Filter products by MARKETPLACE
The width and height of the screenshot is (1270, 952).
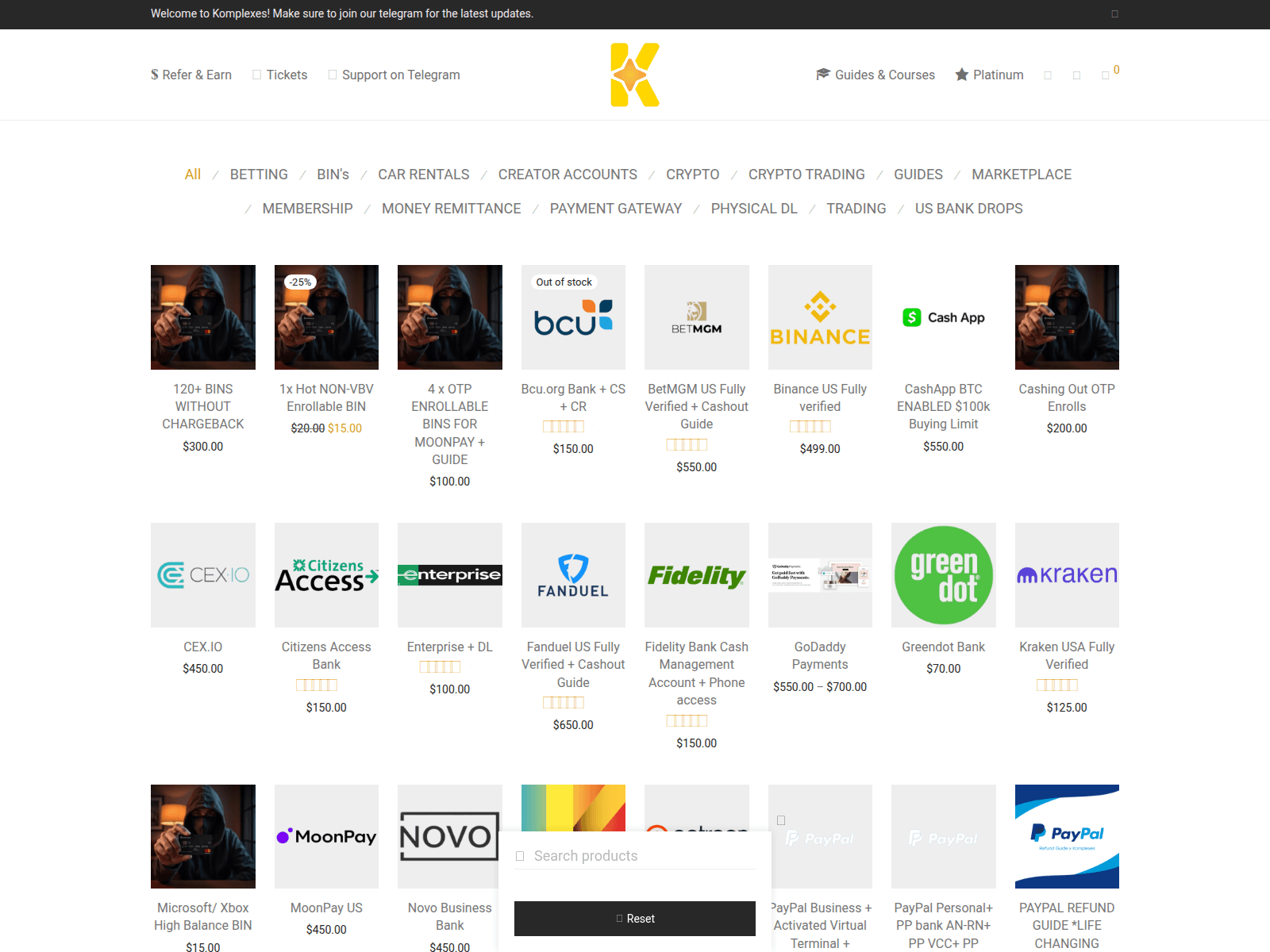click(1022, 175)
